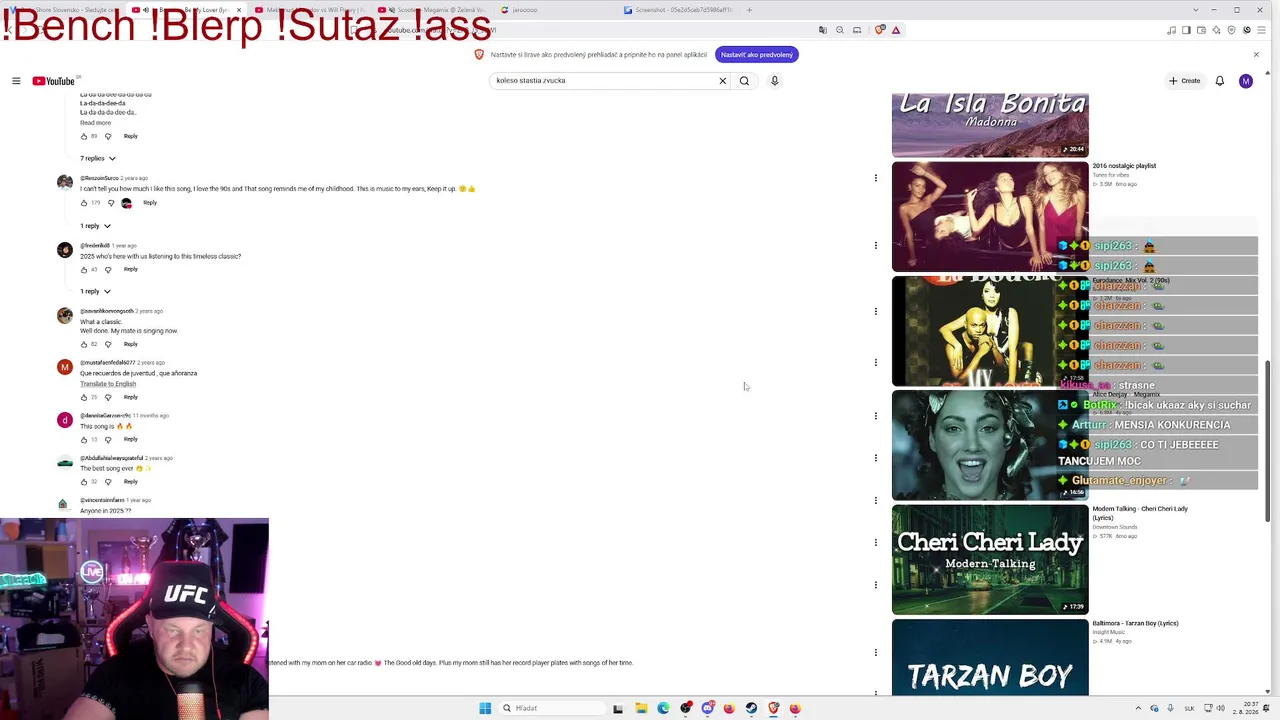Viewport: 1280px width, 720px height.
Task: Expand 7 replies thread
Action: [x=98, y=158]
